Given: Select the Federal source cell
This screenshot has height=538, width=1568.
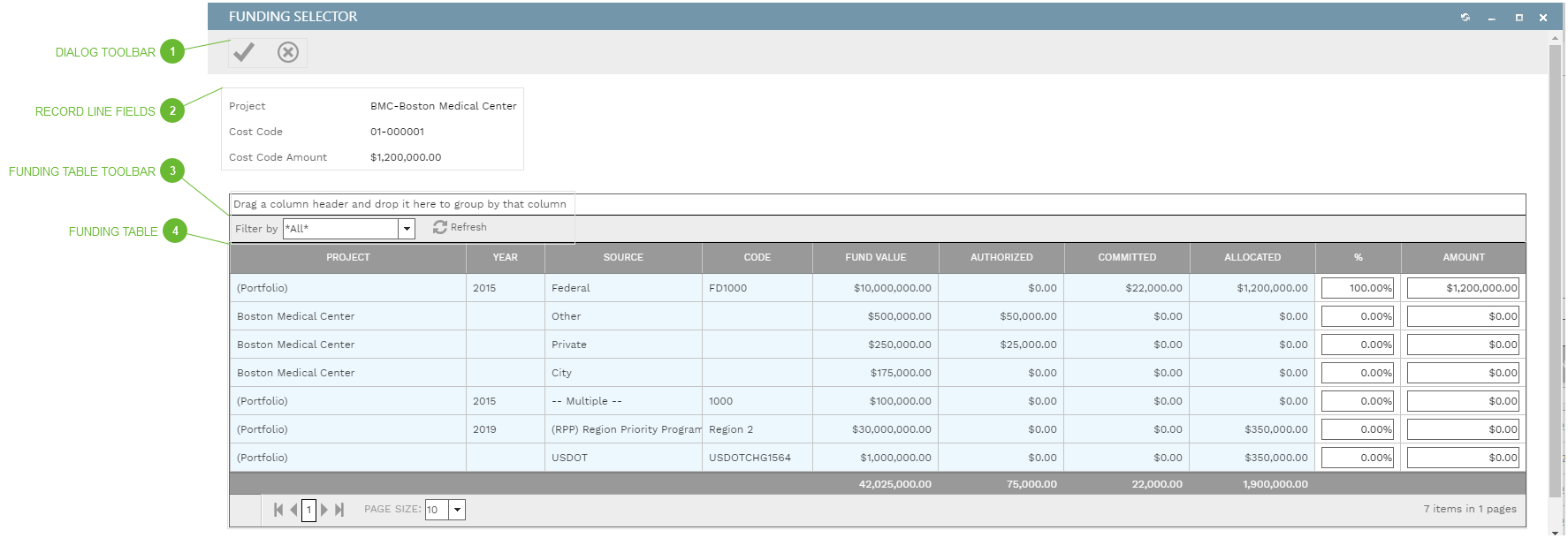Looking at the screenshot, I should [623, 288].
